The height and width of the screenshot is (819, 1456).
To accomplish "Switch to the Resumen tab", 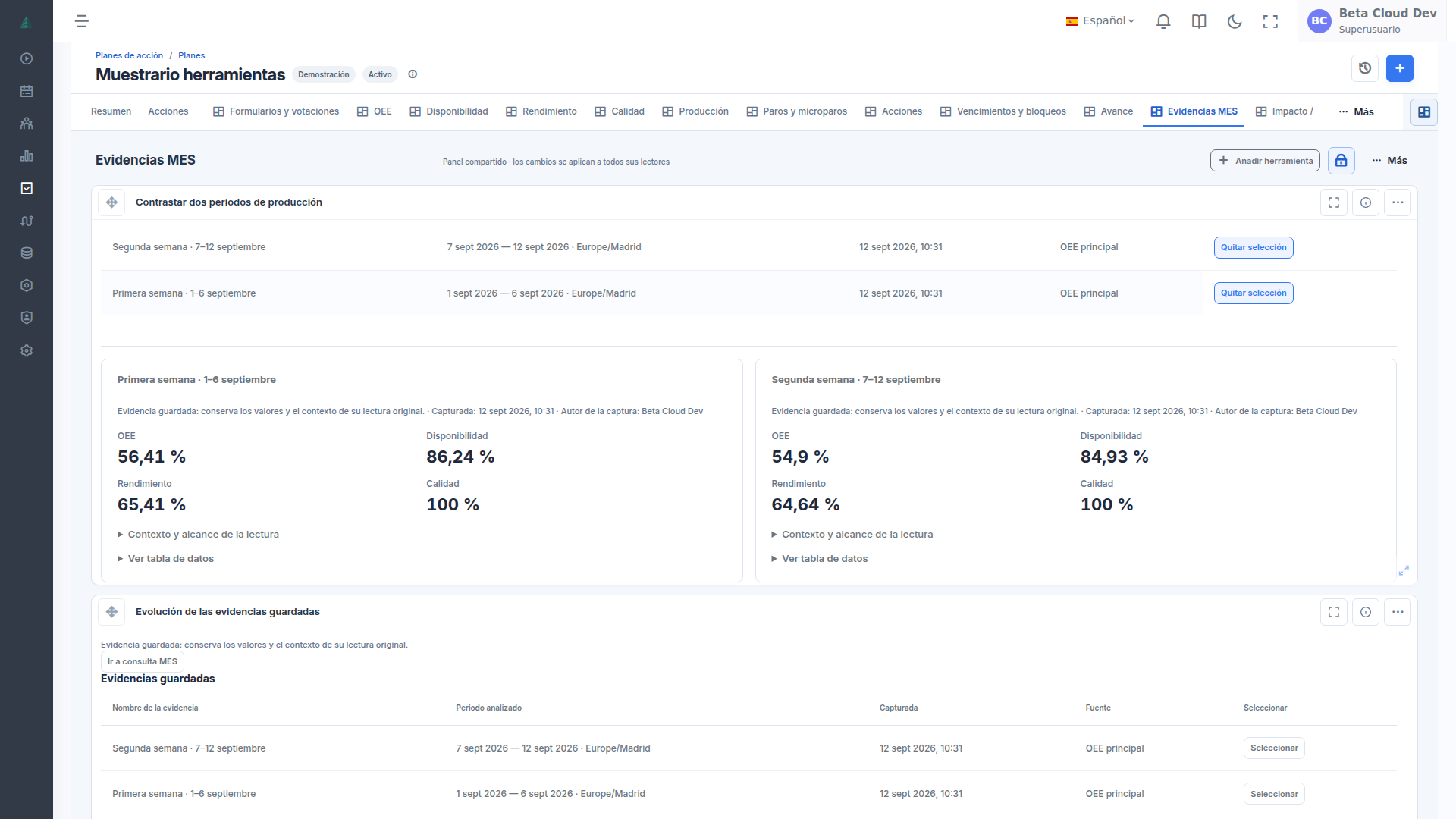I will coord(111,111).
